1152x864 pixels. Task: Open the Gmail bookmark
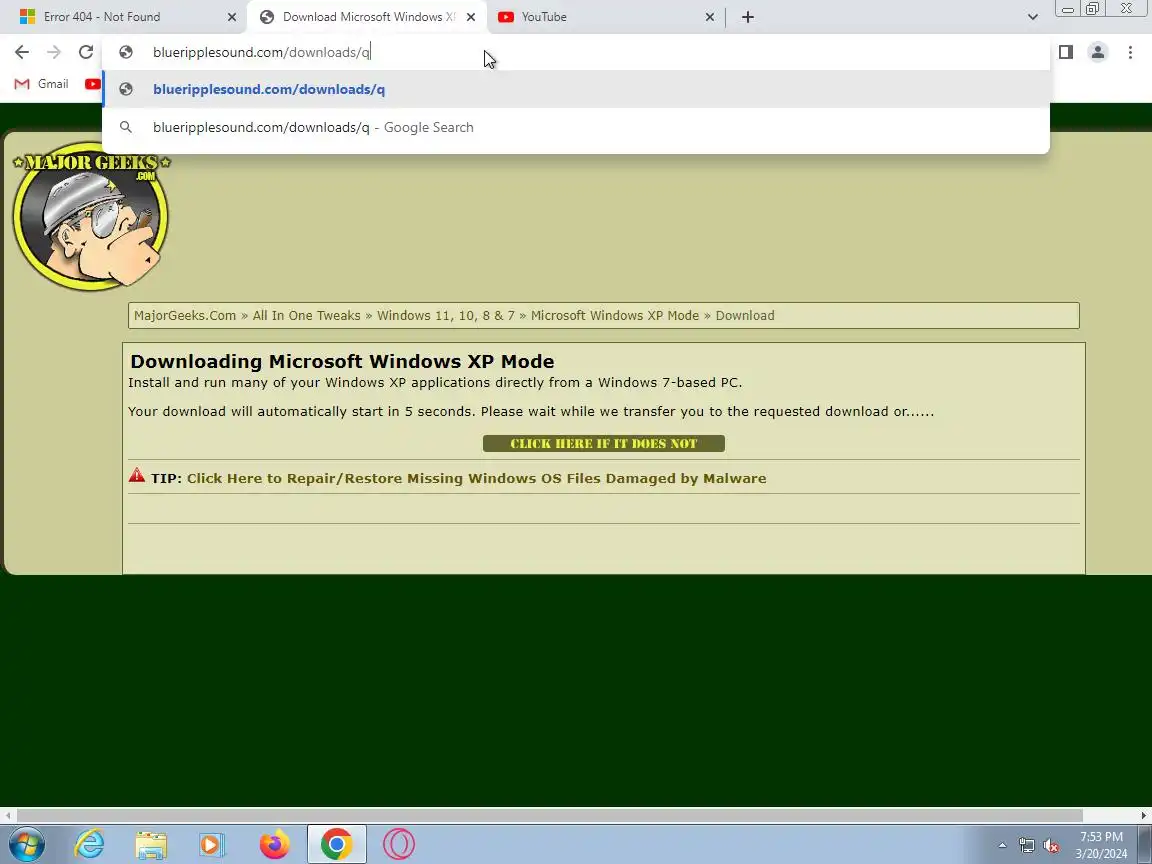[x=42, y=84]
